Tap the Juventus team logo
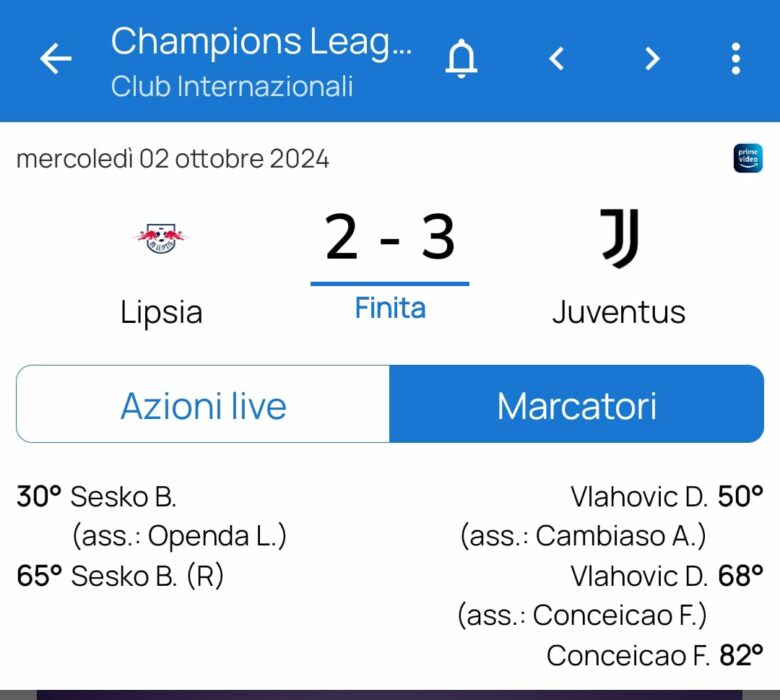 (619, 238)
